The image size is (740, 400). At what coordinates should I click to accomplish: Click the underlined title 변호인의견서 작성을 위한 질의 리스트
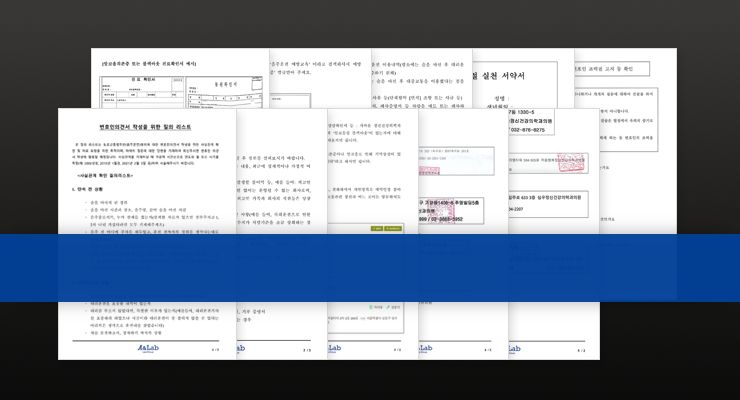click(x=145, y=127)
